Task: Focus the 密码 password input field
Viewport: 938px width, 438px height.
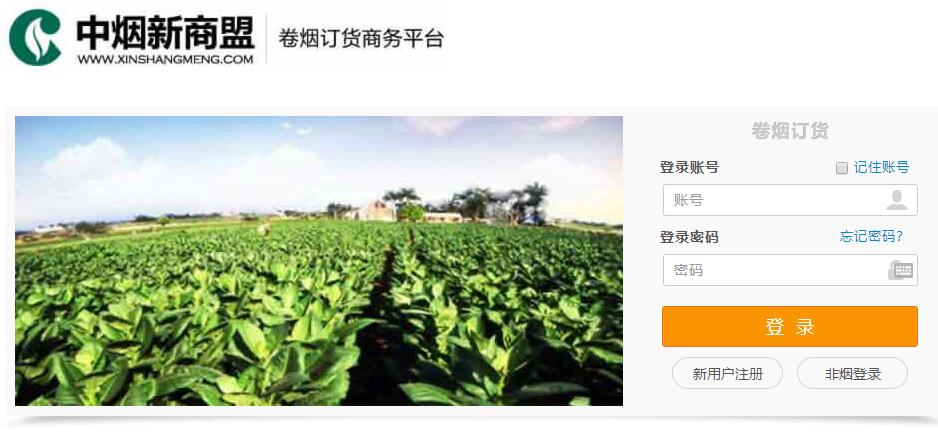Action: pos(790,270)
